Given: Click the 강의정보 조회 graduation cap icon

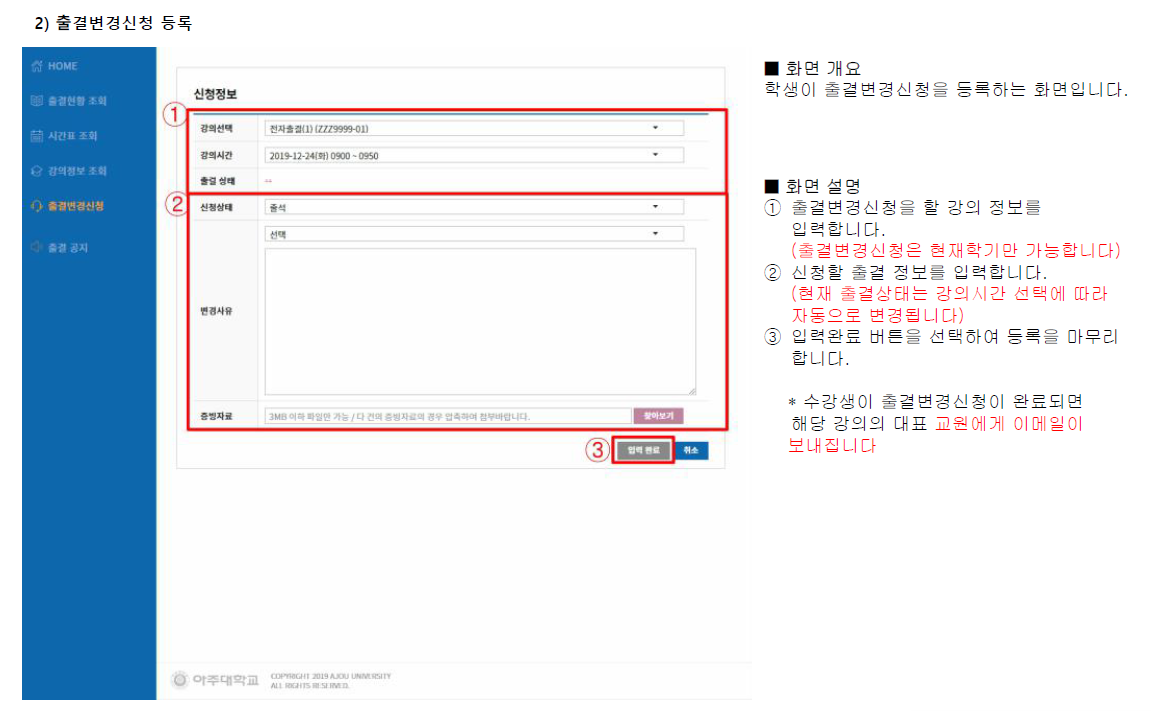Looking at the screenshot, I should tap(37, 171).
